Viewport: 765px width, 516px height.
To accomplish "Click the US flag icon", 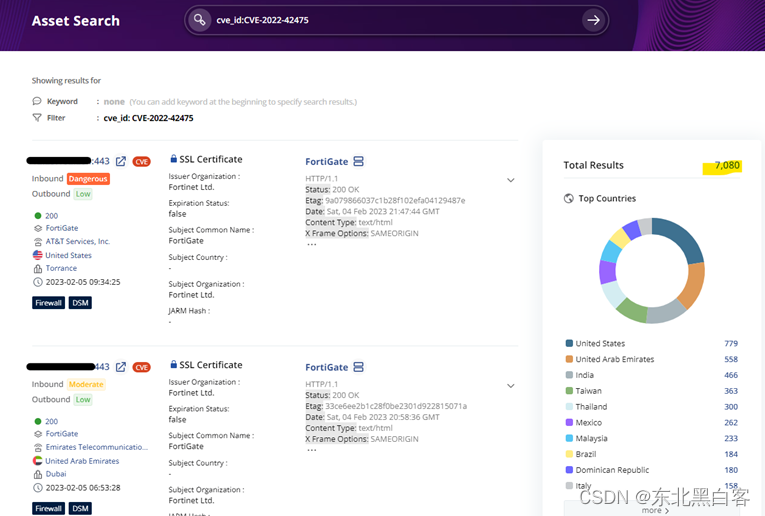I will tap(38, 255).
